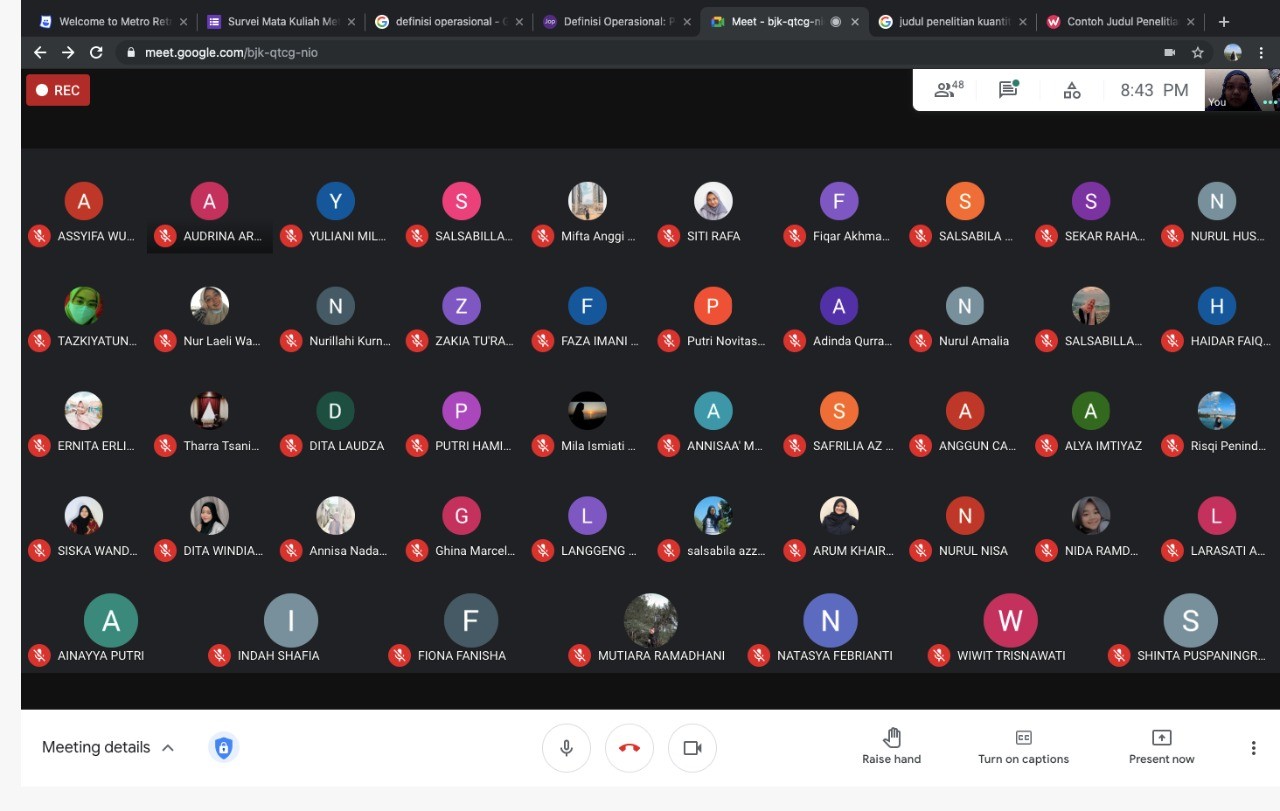Image resolution: width=1280 pixels, height=811 pixels.
Task: Click the ANGGUN CA... name label
Action: [x=977, y=446]
